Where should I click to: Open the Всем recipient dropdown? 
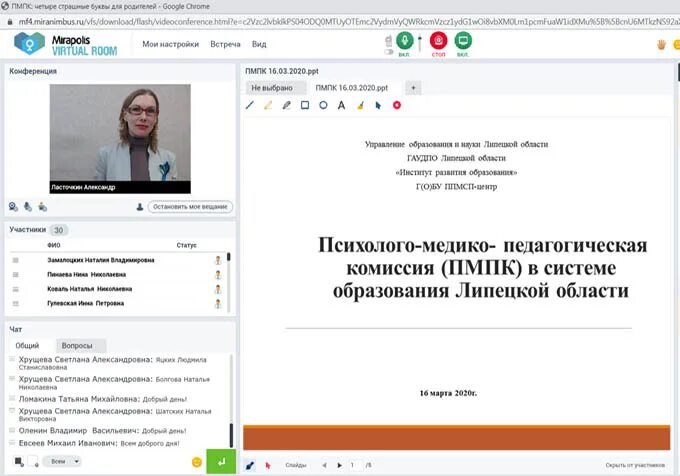pos(61,461)
